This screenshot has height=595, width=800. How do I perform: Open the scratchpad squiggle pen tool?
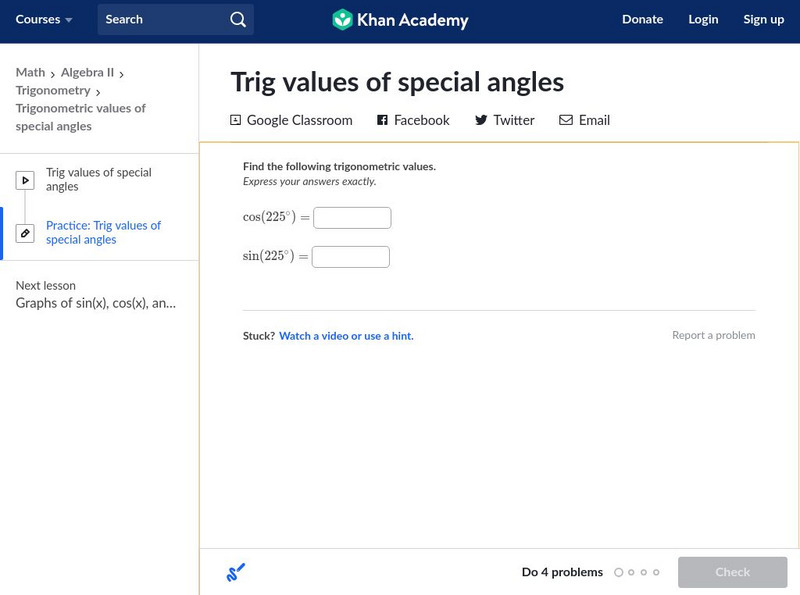tap(236, 572)
